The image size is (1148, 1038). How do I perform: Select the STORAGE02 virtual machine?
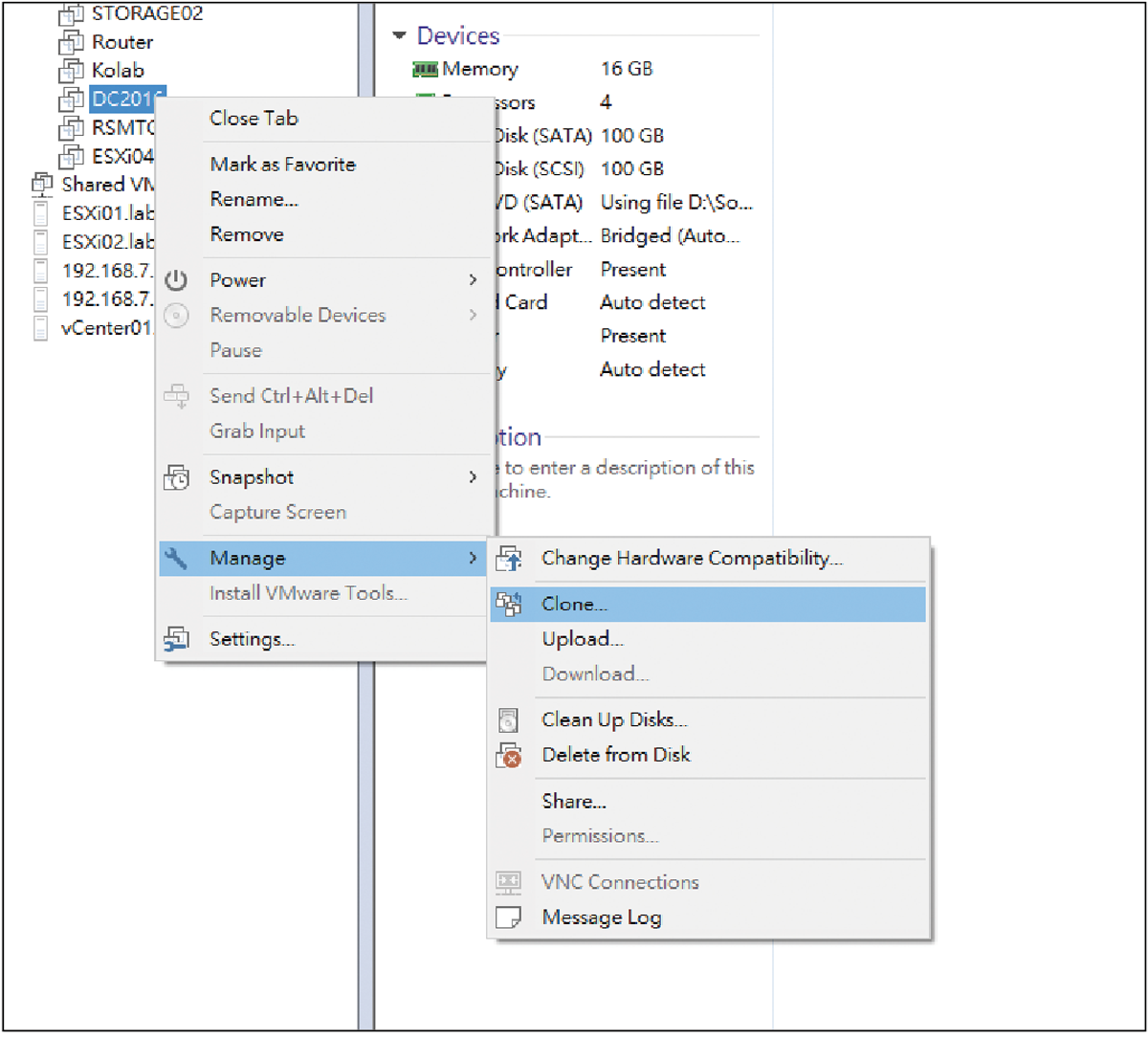147,14
